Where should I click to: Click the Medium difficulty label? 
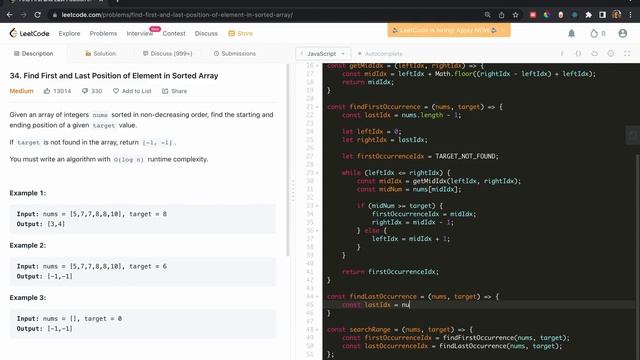coord(22,91)
